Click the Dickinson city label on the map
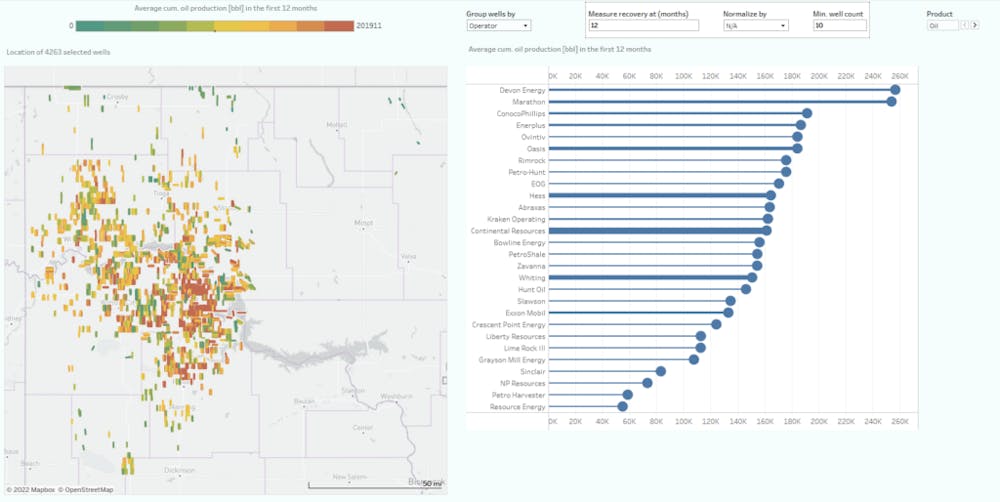This screenshot has height=502, width=1000. [179, 470]
